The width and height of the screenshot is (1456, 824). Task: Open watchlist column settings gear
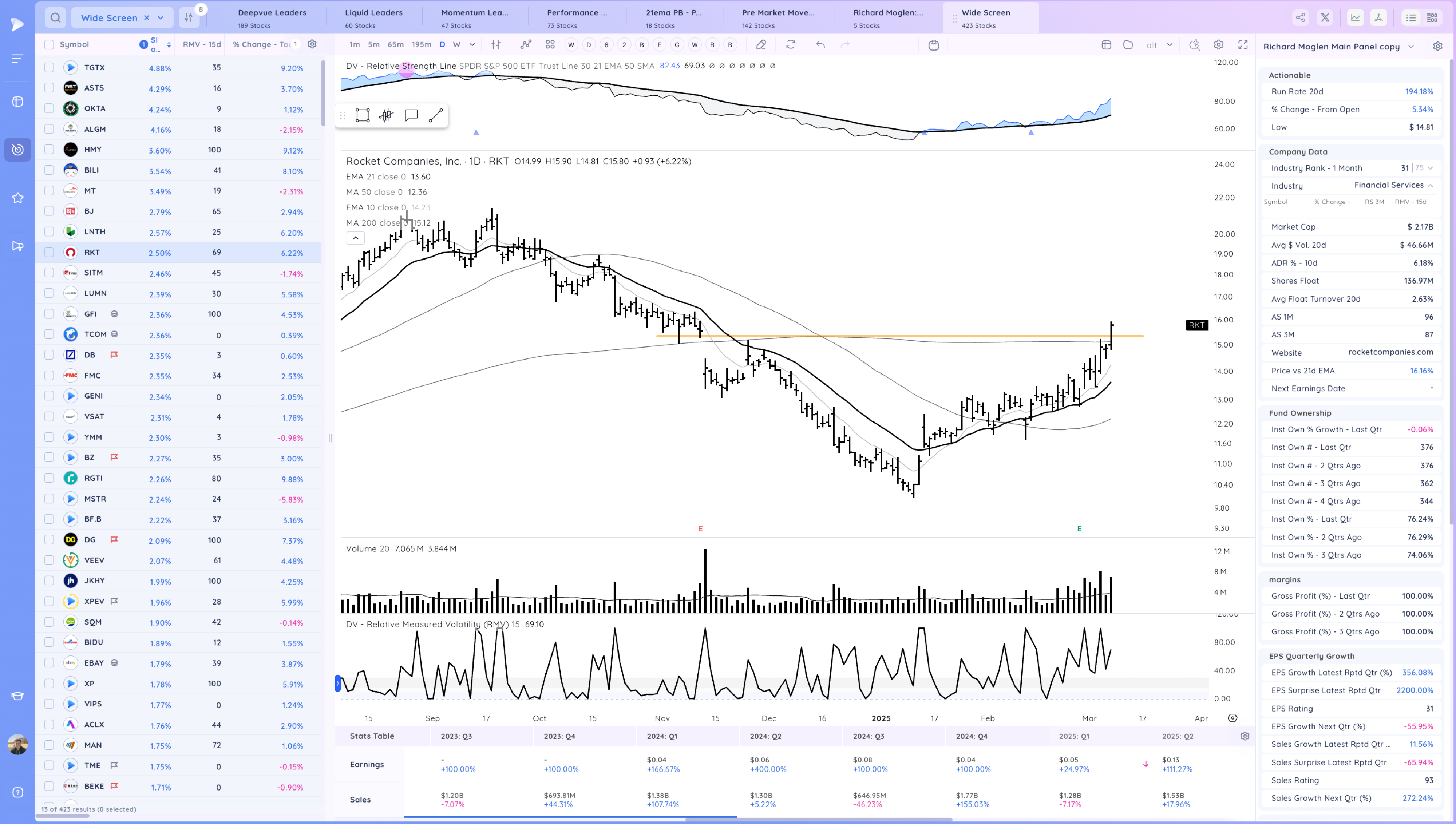click(x=312, y=44)
